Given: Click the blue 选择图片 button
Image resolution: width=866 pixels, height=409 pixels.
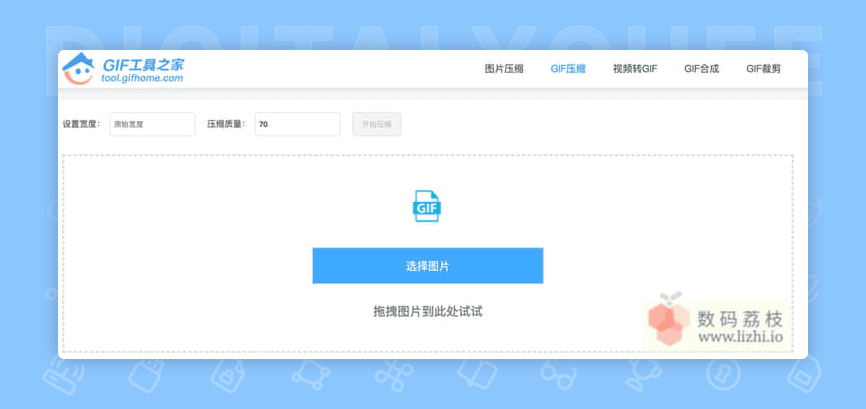Looking at the screenshot, I should tap(427, 266).
